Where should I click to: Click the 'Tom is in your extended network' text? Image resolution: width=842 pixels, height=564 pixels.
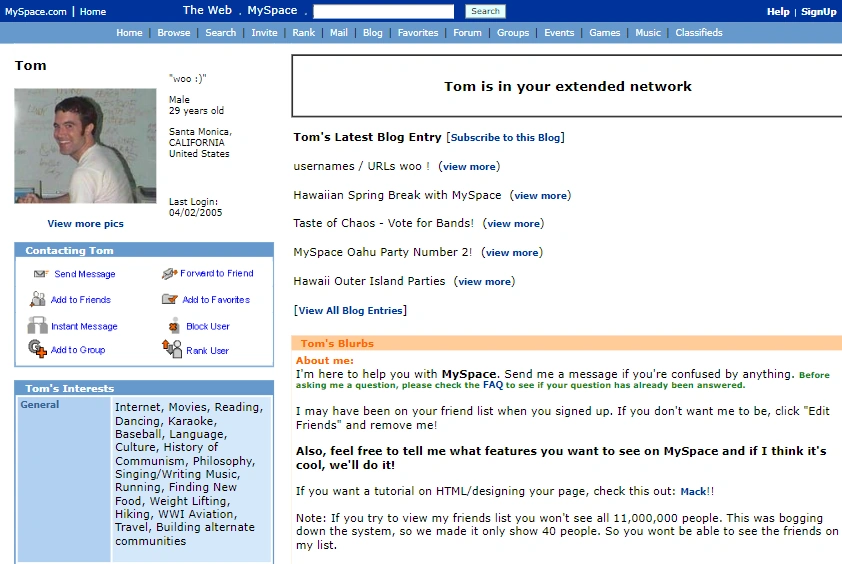tap(568, 86)
